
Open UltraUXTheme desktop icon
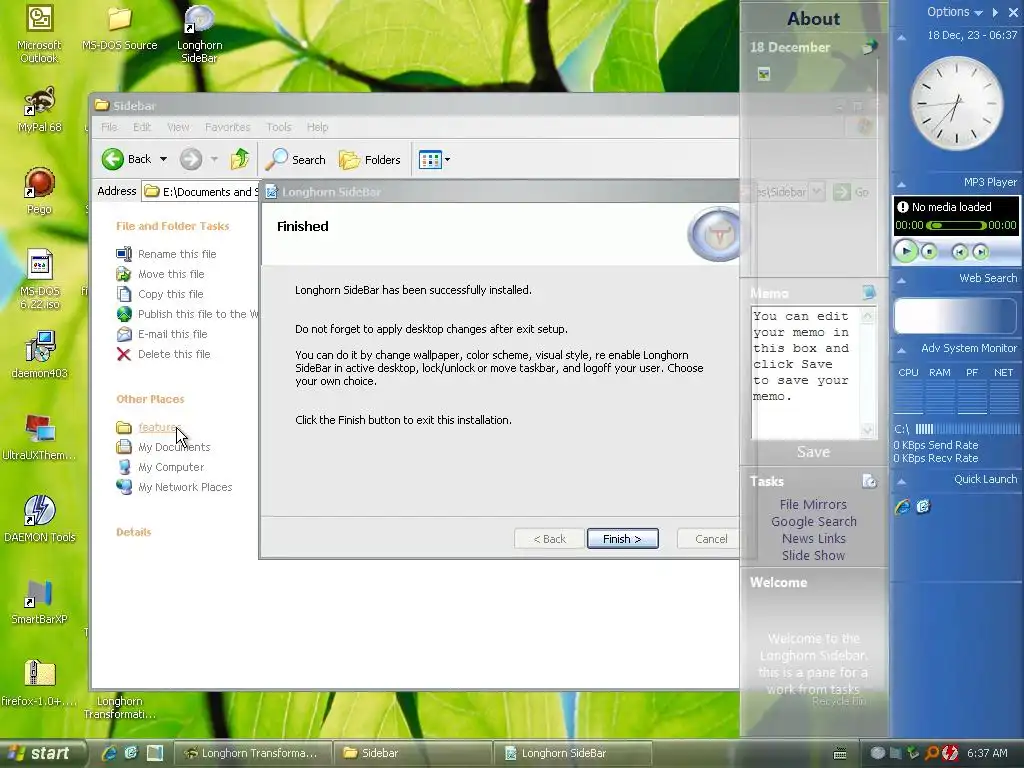39,437
